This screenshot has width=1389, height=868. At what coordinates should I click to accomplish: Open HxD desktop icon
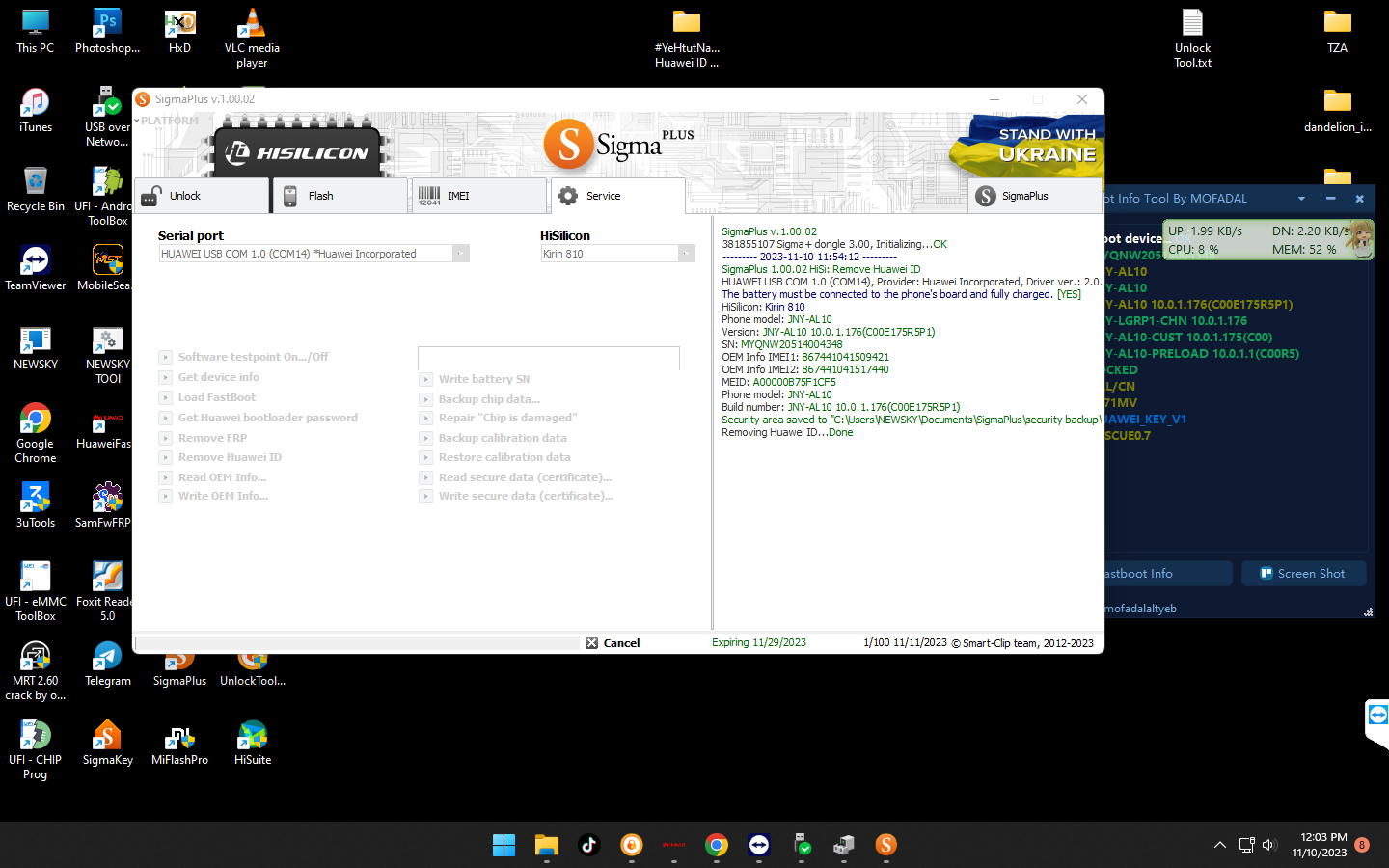(x=179, y=32)
